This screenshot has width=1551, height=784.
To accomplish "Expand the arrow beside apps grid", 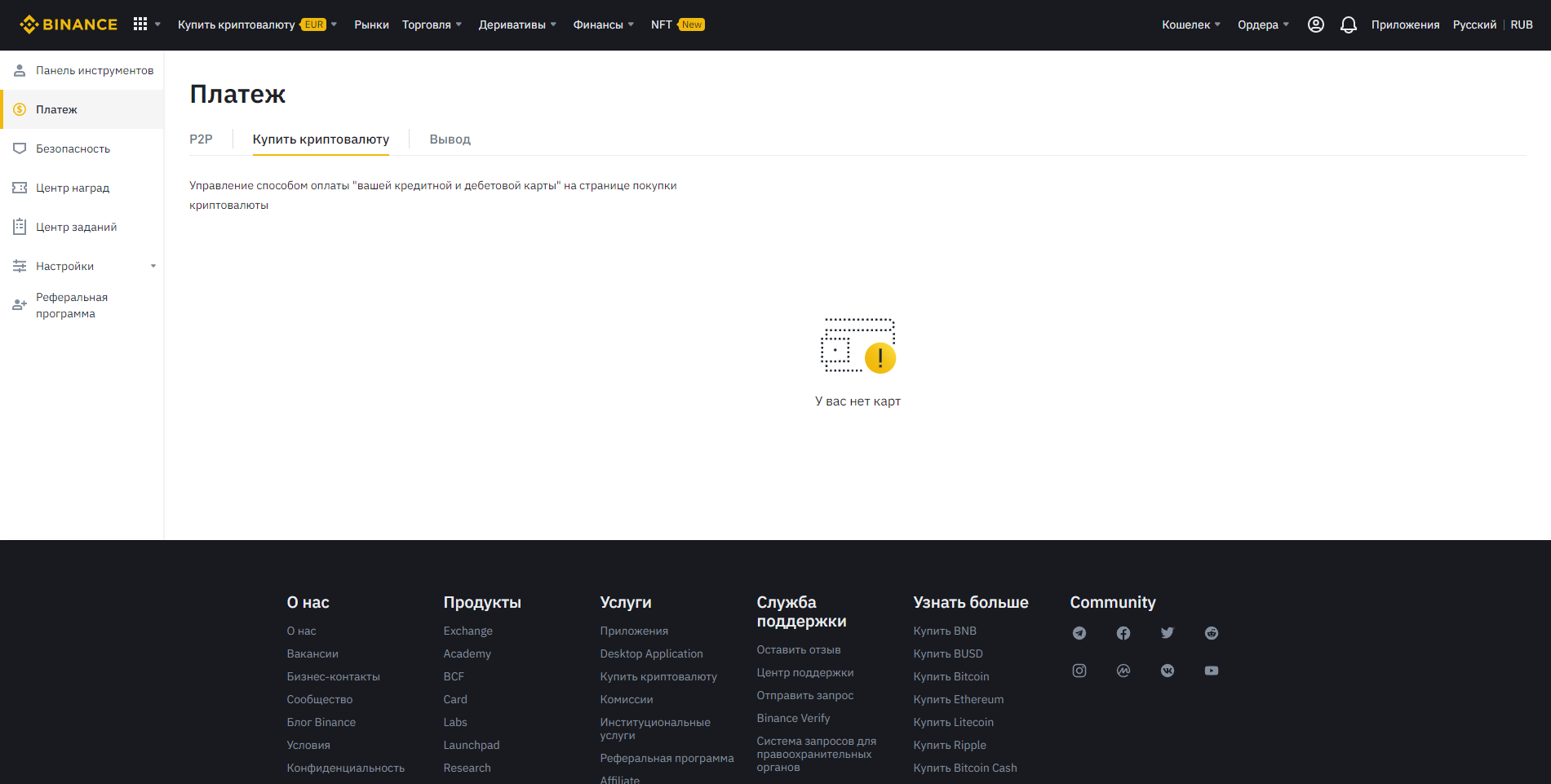I will 157,24.
